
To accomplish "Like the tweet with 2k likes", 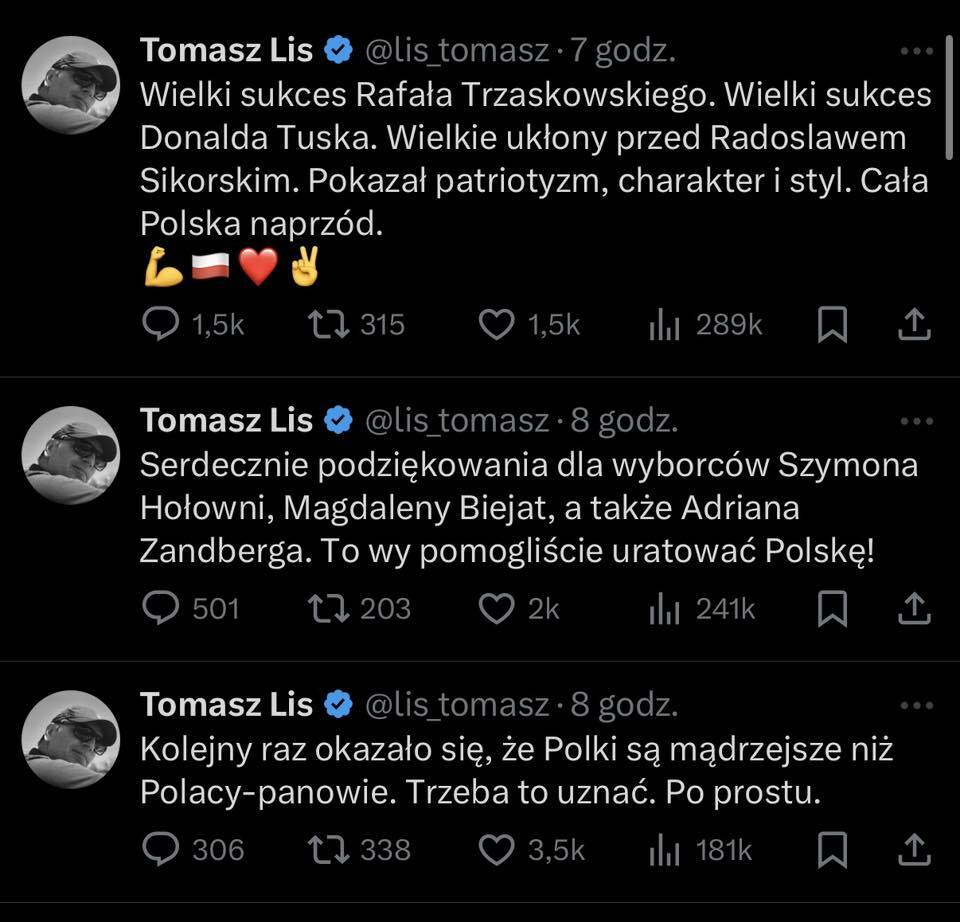I will [497, 609].
